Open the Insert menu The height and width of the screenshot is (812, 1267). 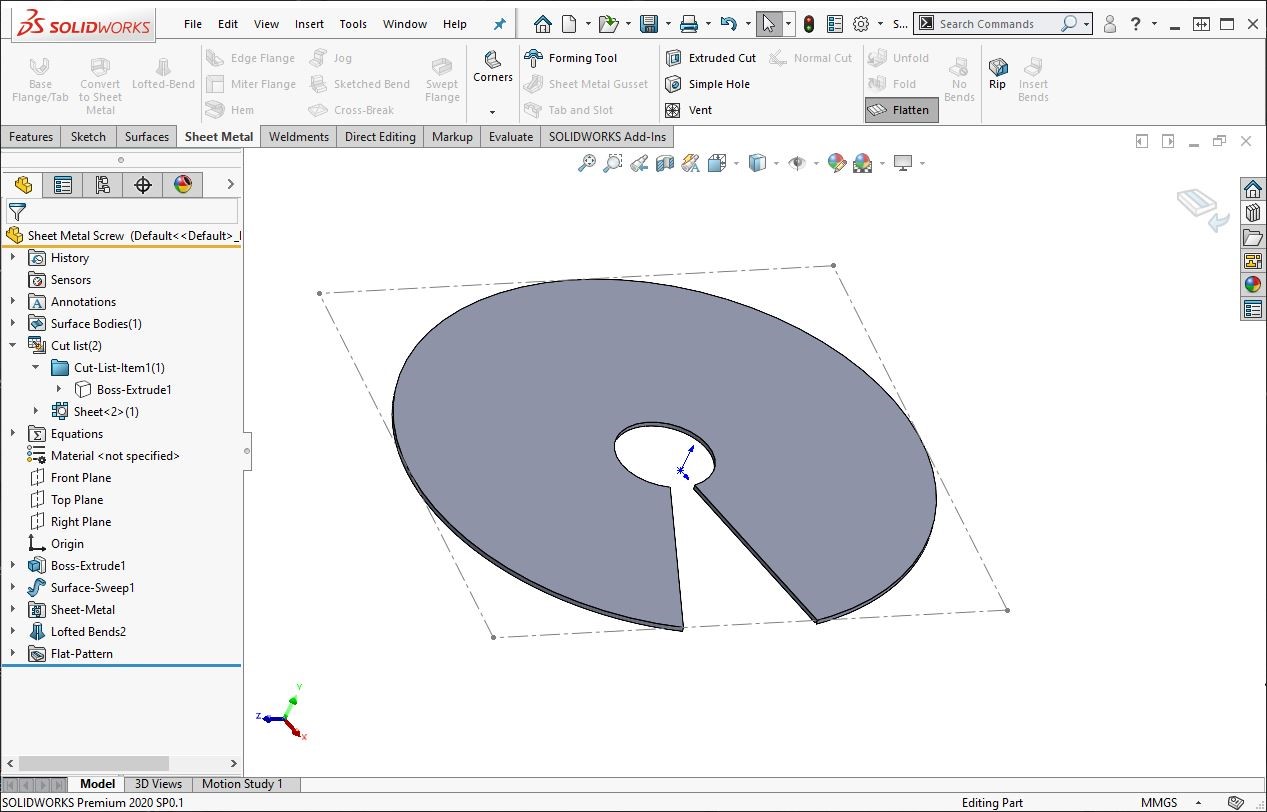click(x=309, y=24)
